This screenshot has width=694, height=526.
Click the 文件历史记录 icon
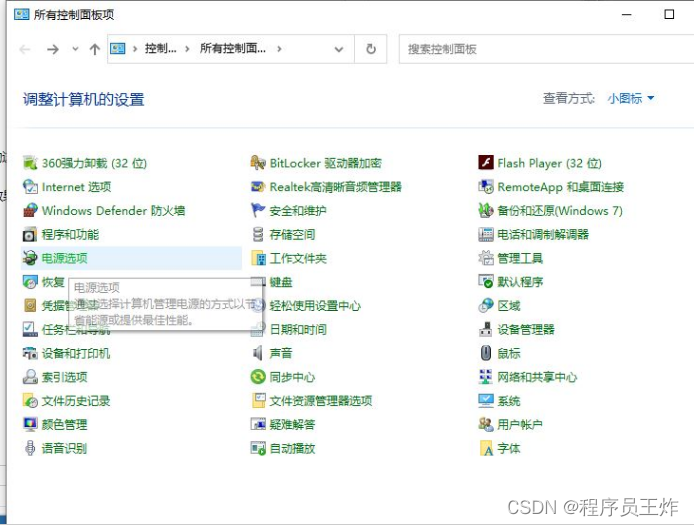pyautogui.click(x=30, y=401)
